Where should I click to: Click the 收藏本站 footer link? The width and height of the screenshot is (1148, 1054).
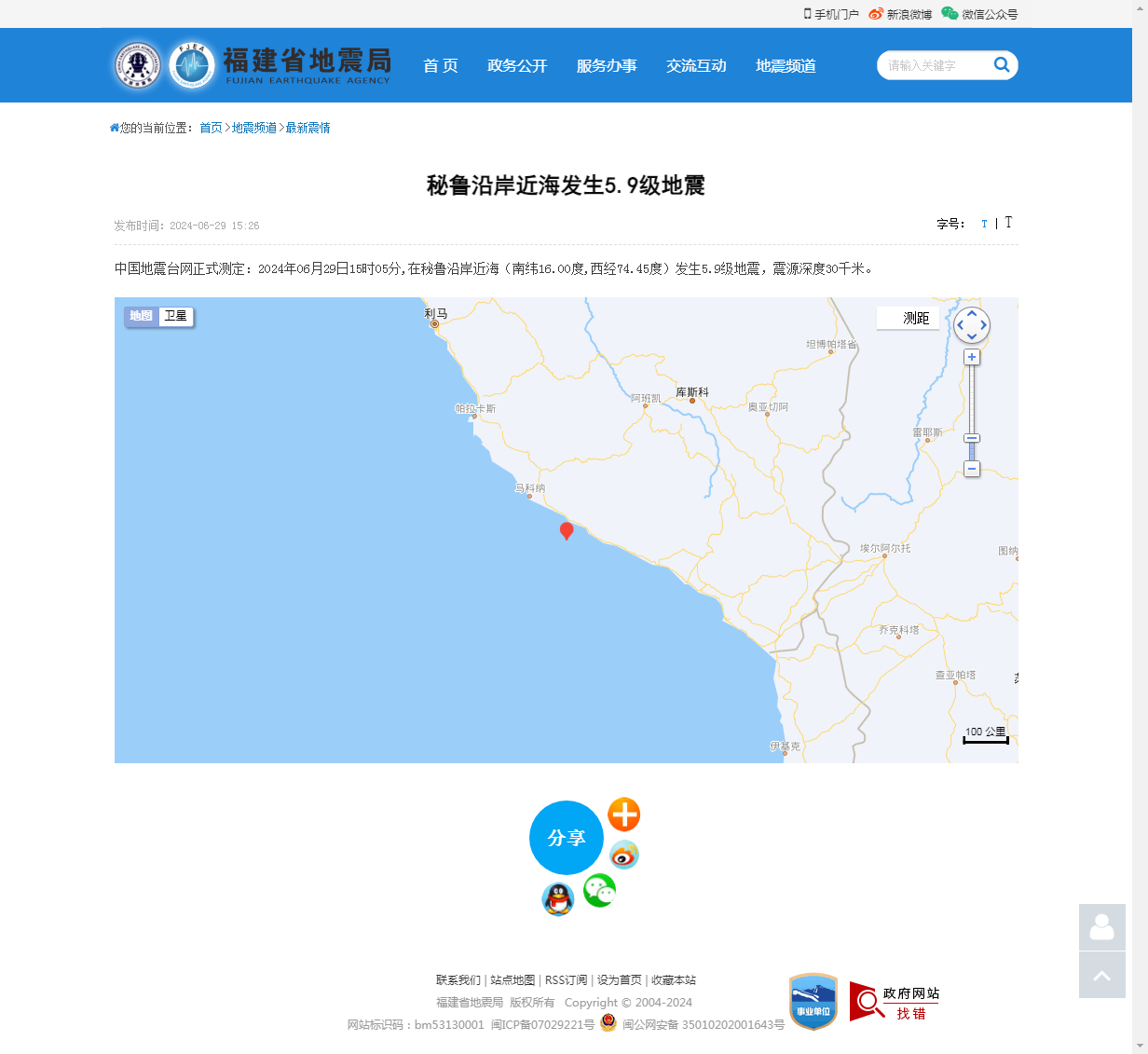click(674, 979)
